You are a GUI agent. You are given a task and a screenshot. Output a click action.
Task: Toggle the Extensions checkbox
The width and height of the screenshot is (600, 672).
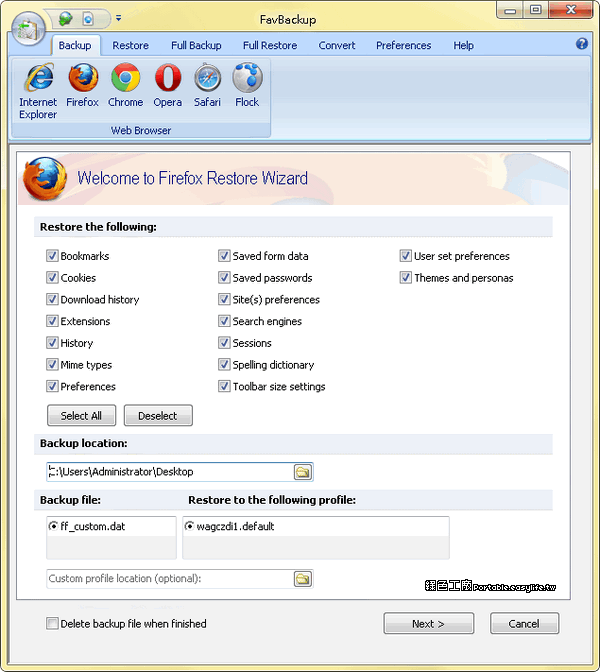coord(52,321)
